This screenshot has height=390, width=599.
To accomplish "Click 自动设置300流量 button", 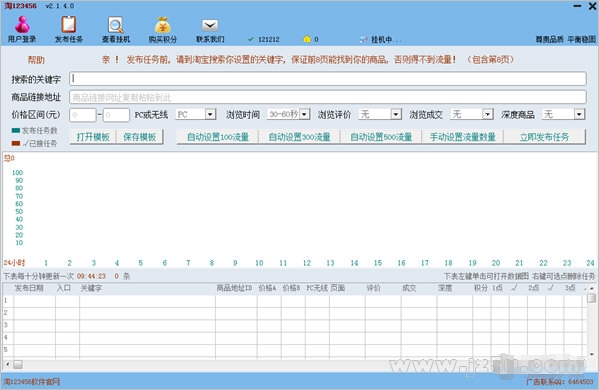I will pos(300,137).
